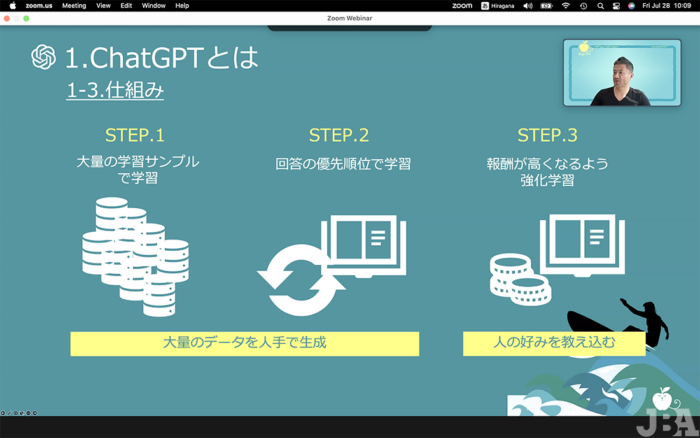Viewport: 700px width, 438px height.
Task: Open the Apple menu
Action: (12, 6)
